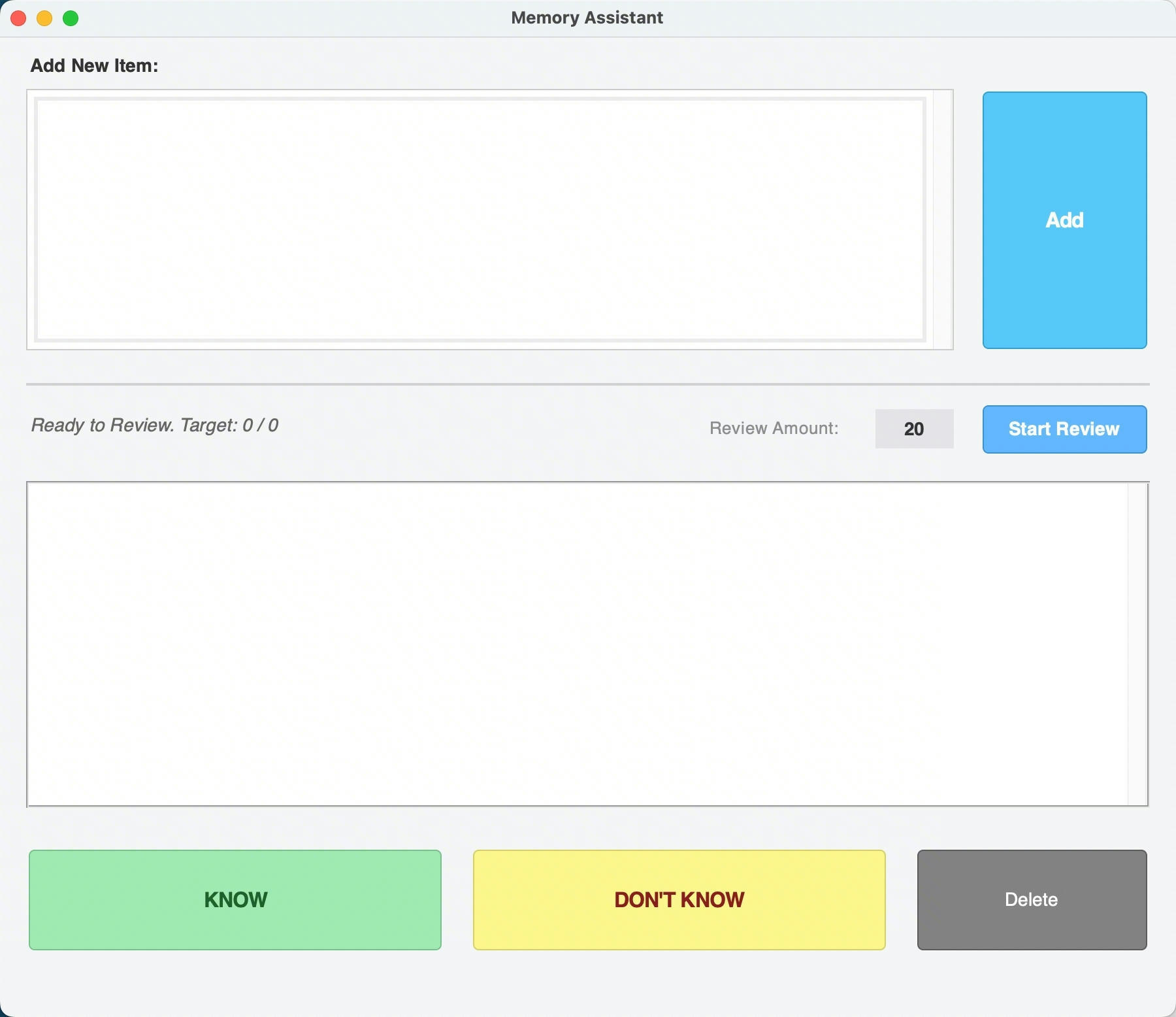Click empty window space beneath the KNOW button
Viewport: 1176px width, 1017px height.
(235, 984)
